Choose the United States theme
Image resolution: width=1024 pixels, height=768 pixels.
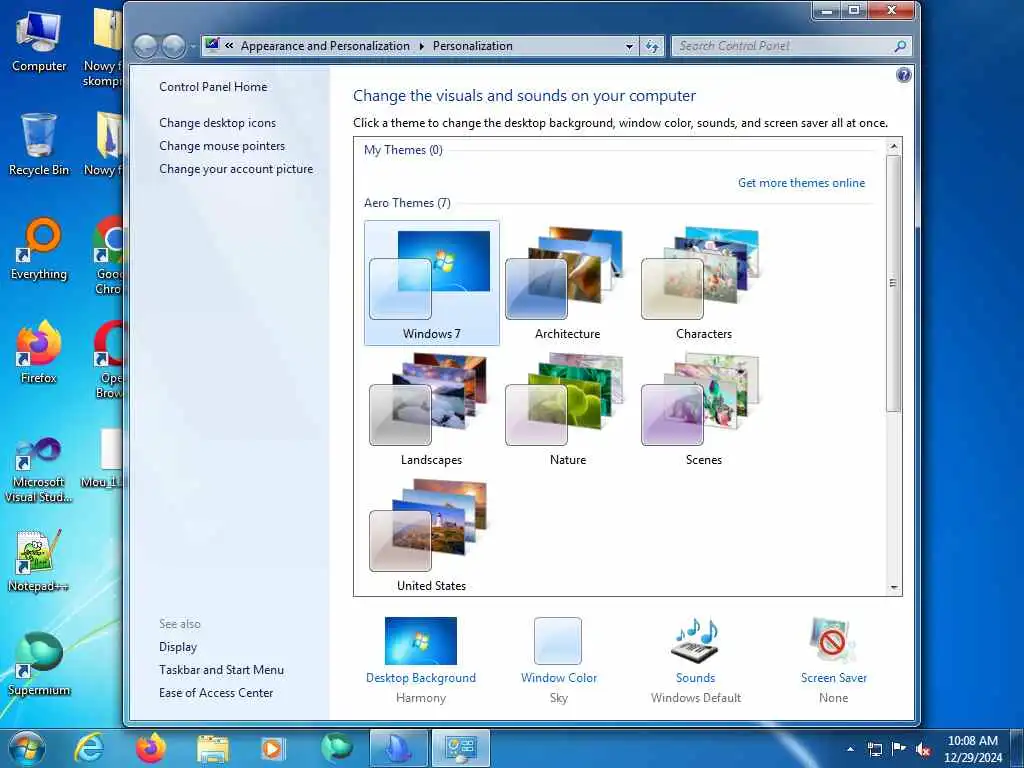(x=432, y=535)
